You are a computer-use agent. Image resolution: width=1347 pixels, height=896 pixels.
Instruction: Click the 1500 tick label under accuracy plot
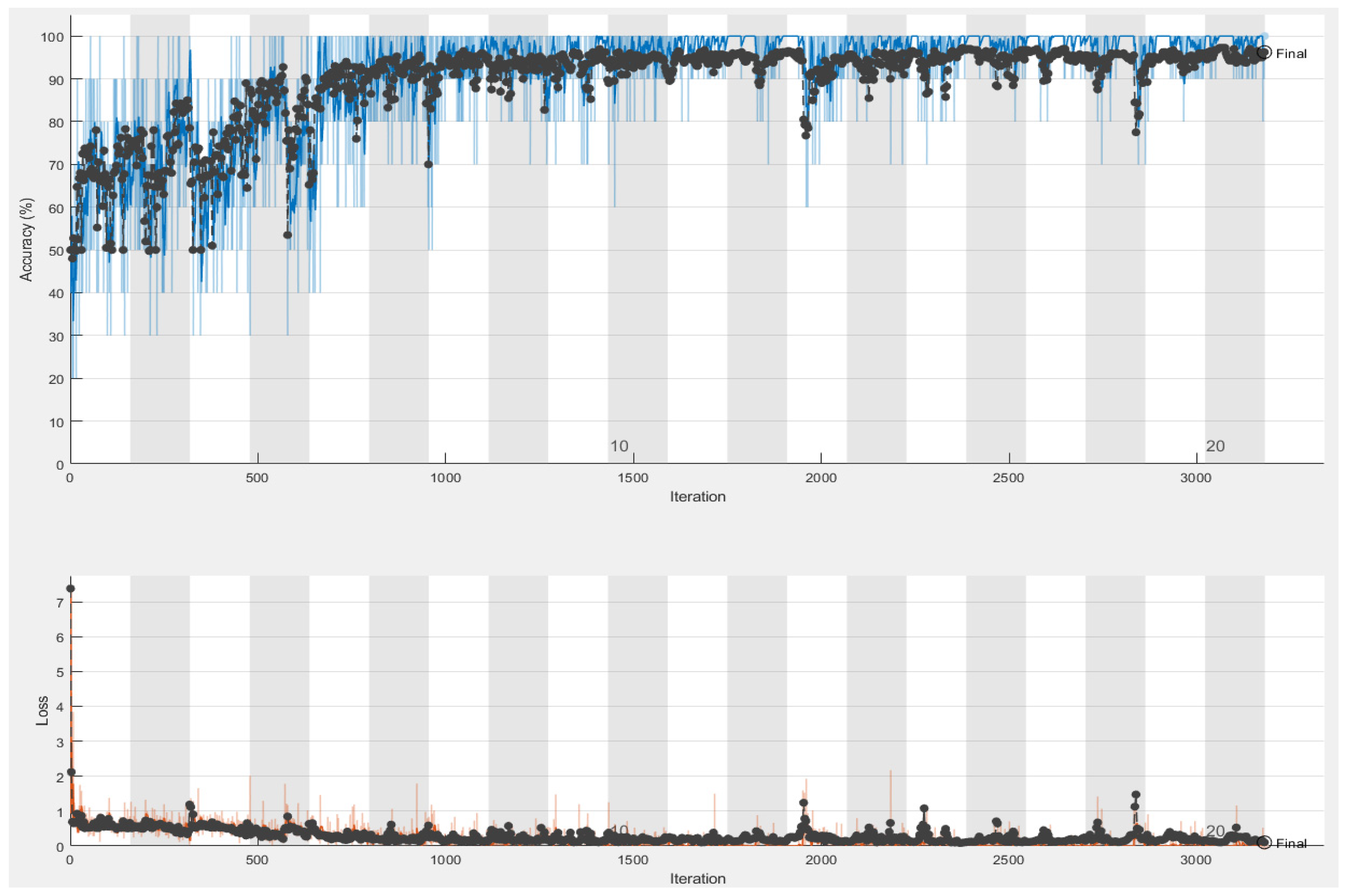click(x=633, y=478)
